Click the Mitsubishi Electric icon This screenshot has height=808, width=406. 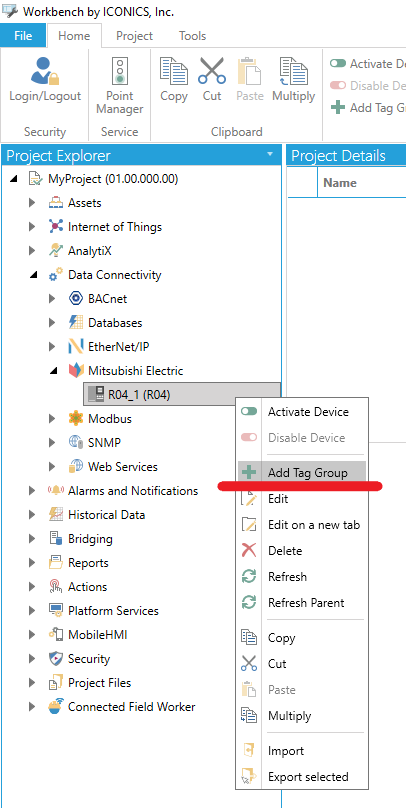point(76,371)
